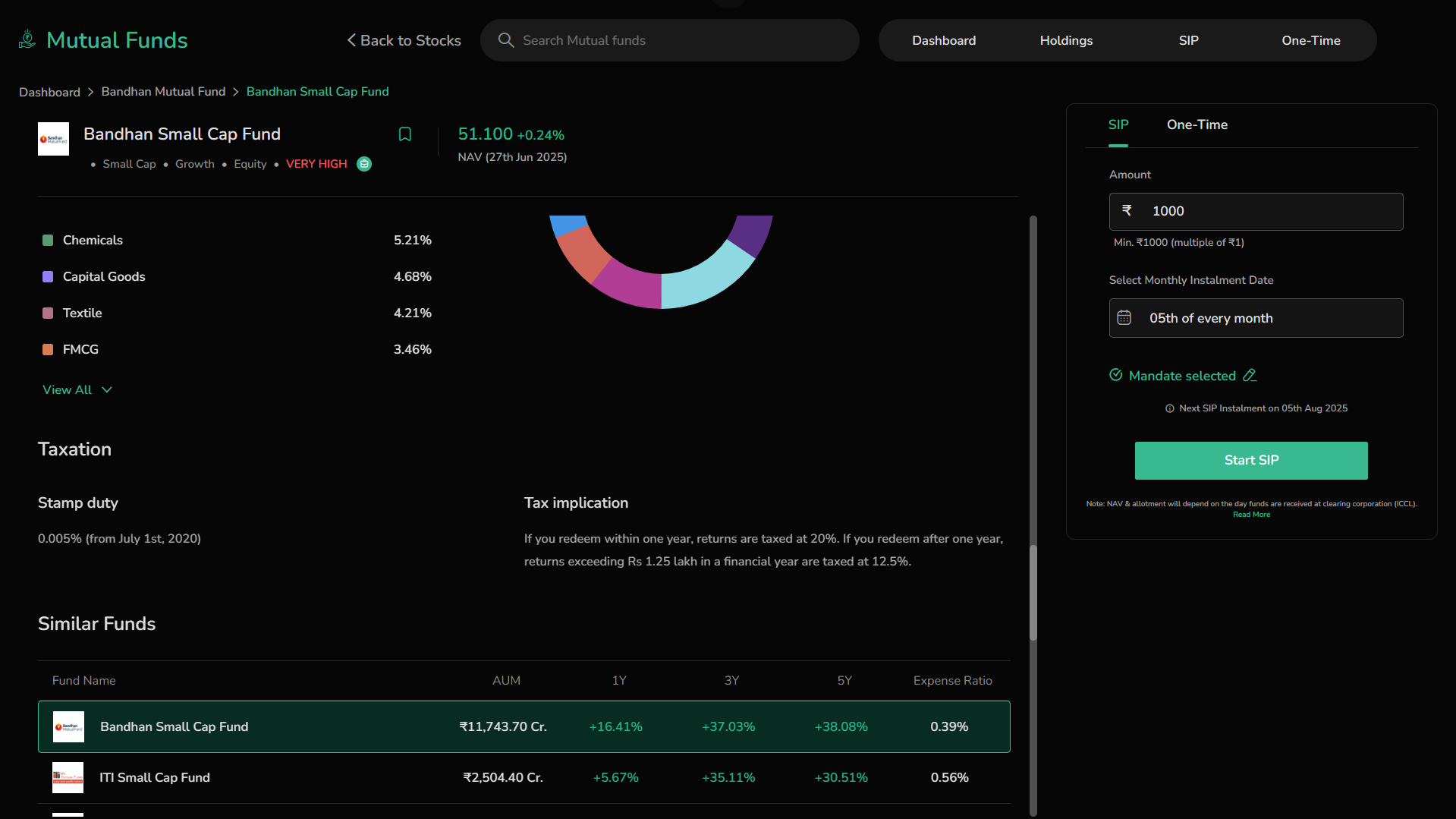Click the search magnifier icon

pos(506,40)
